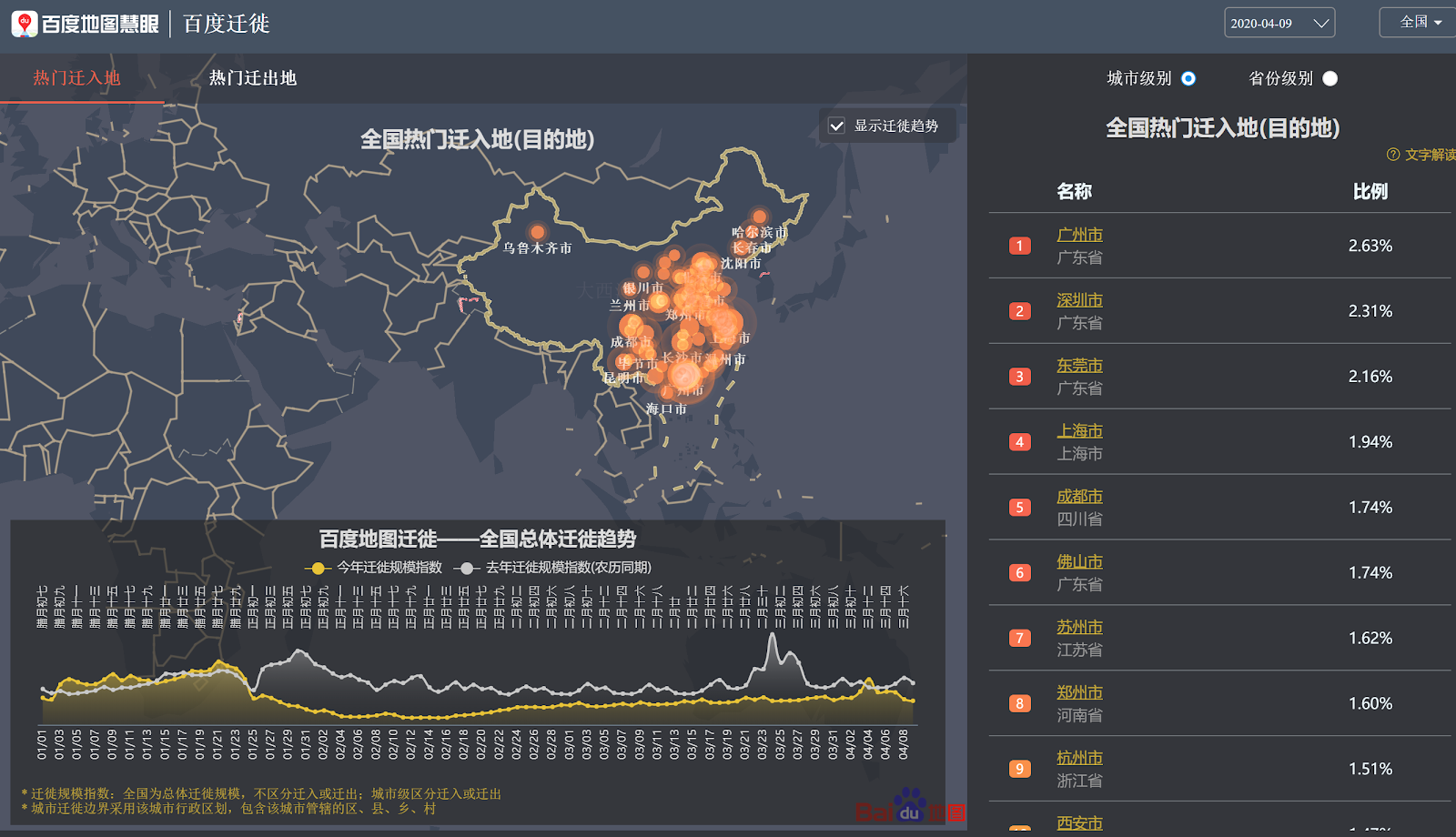Click the gray legend marker for 去年迁徙规模指数
The height and width of the screenshot is (837, 1456).
[x=467, y=568]
